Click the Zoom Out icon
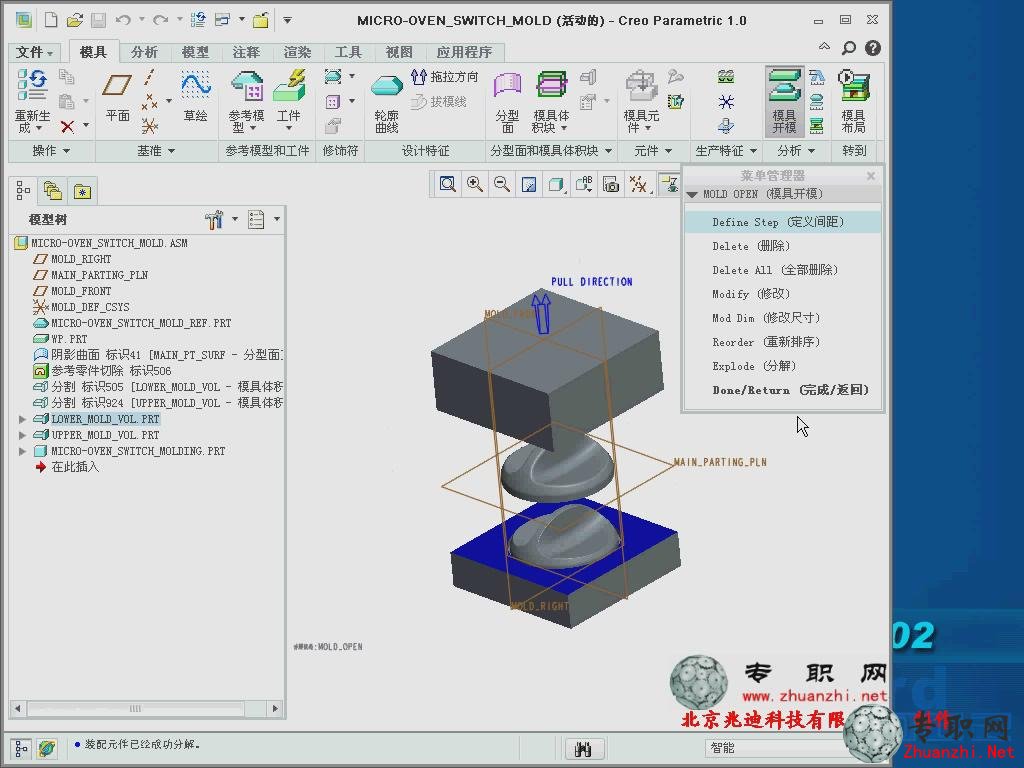Screen dimensions: 1024x768 click(502, 184)
